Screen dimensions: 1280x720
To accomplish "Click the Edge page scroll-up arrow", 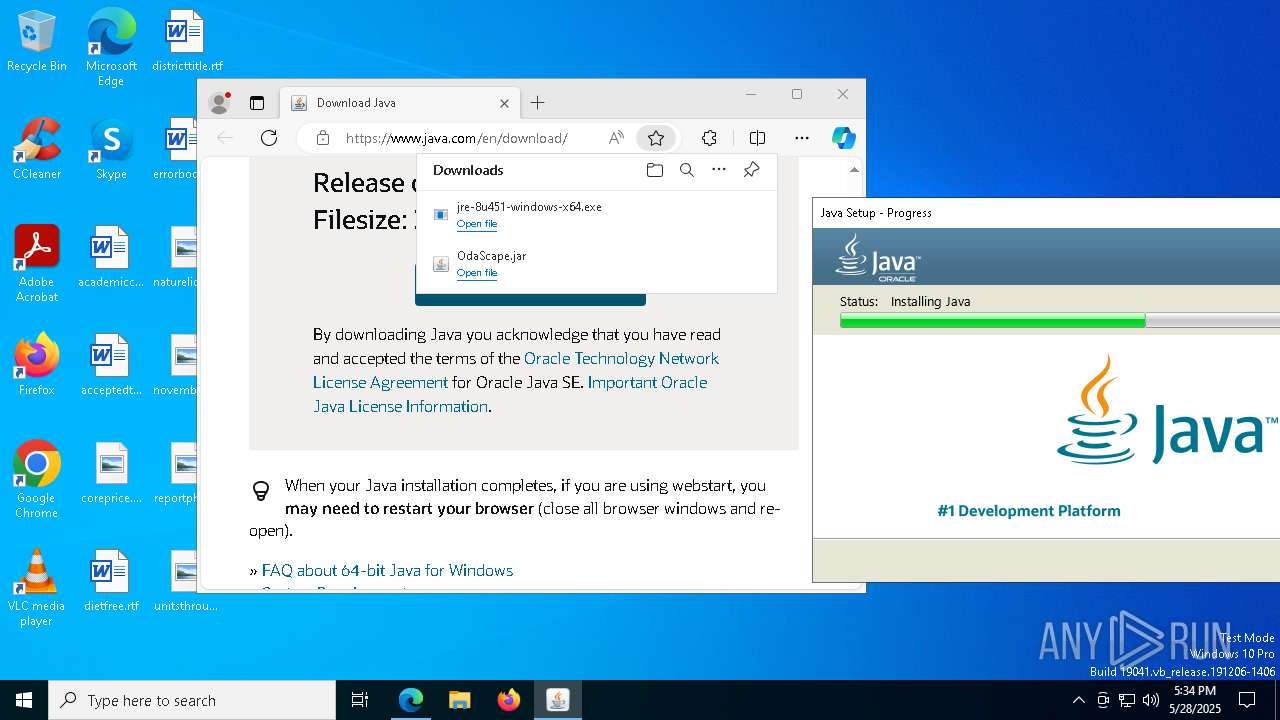I will (x=854, y=170).
